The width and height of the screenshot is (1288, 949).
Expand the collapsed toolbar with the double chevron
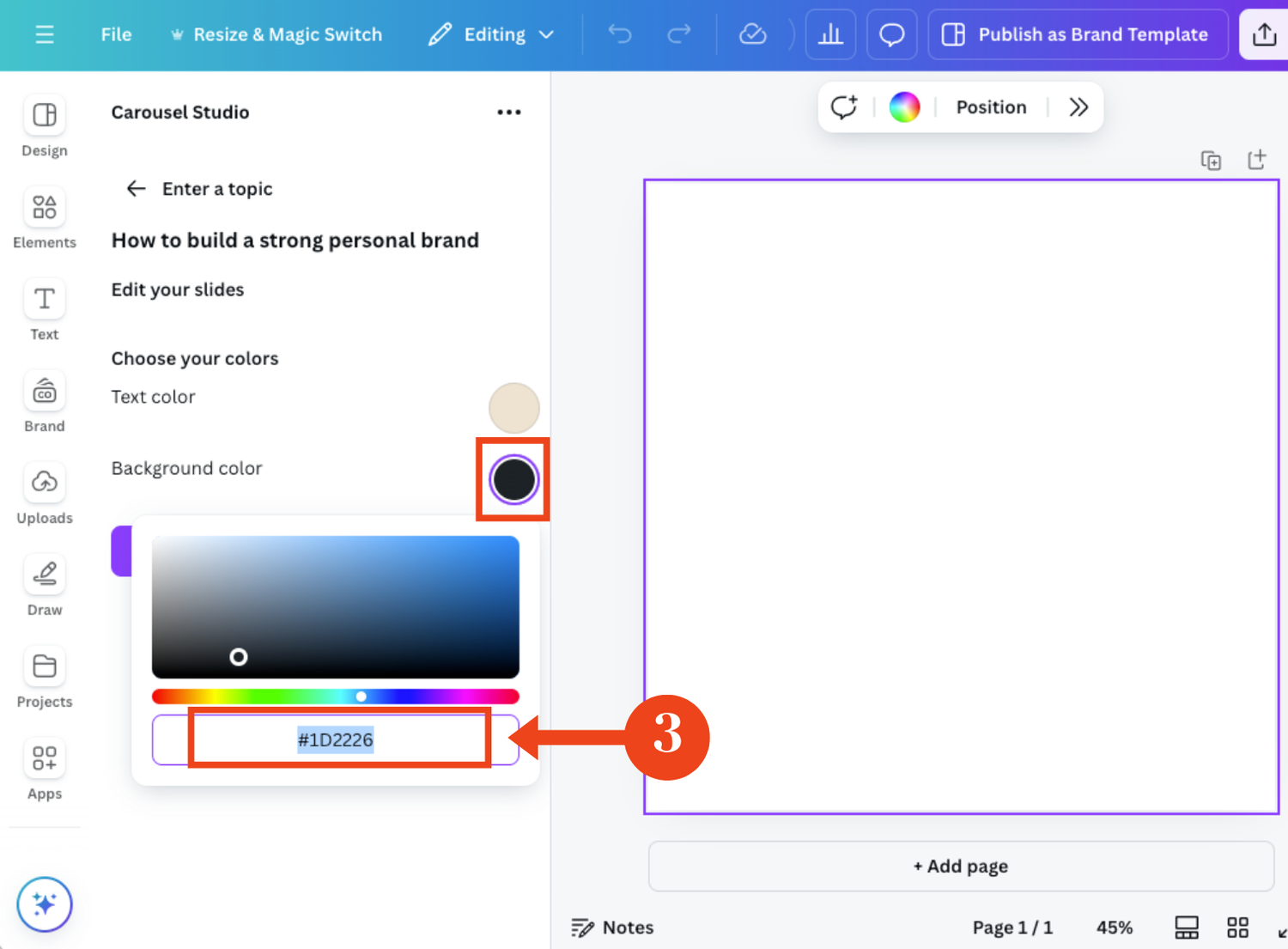(x=1078, y=106)
